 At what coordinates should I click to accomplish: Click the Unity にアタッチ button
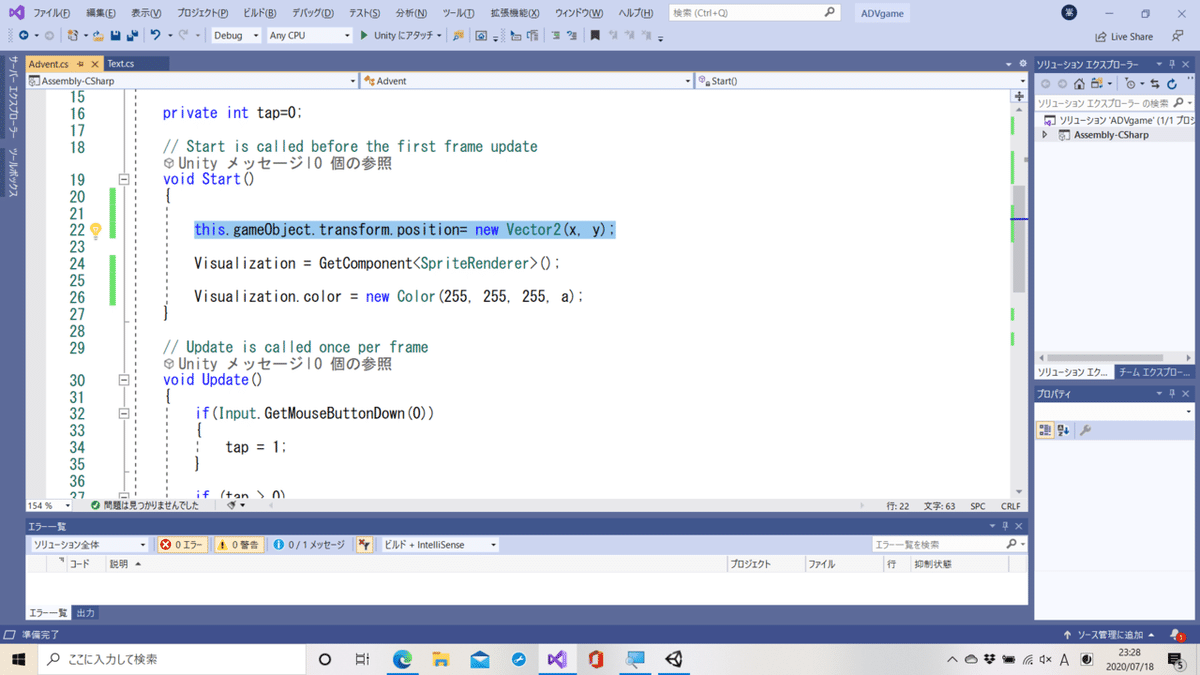click(x=401, y=35)
